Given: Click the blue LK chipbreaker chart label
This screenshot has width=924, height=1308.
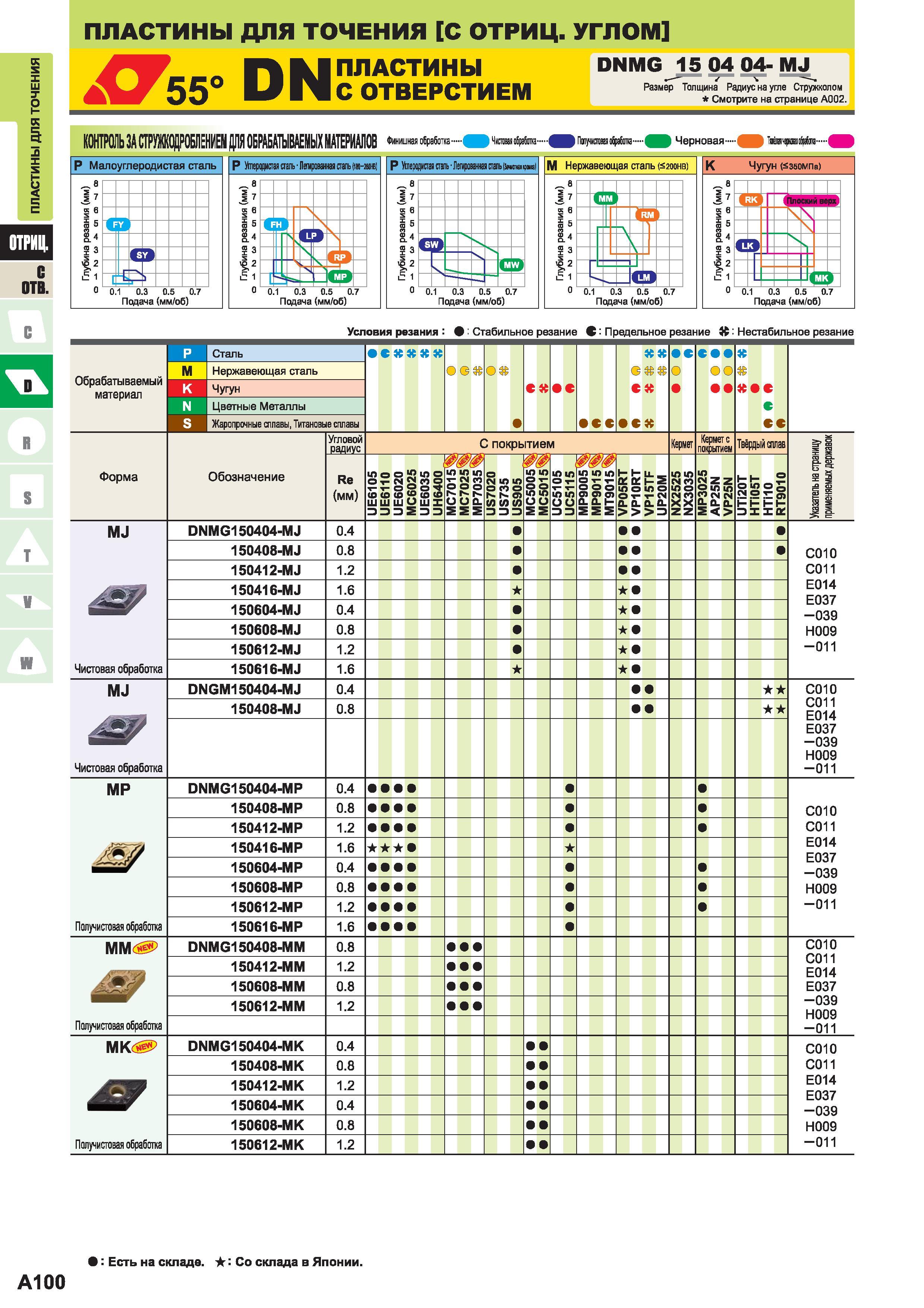Looking at the screenshot, I should (x=747, y=246).
